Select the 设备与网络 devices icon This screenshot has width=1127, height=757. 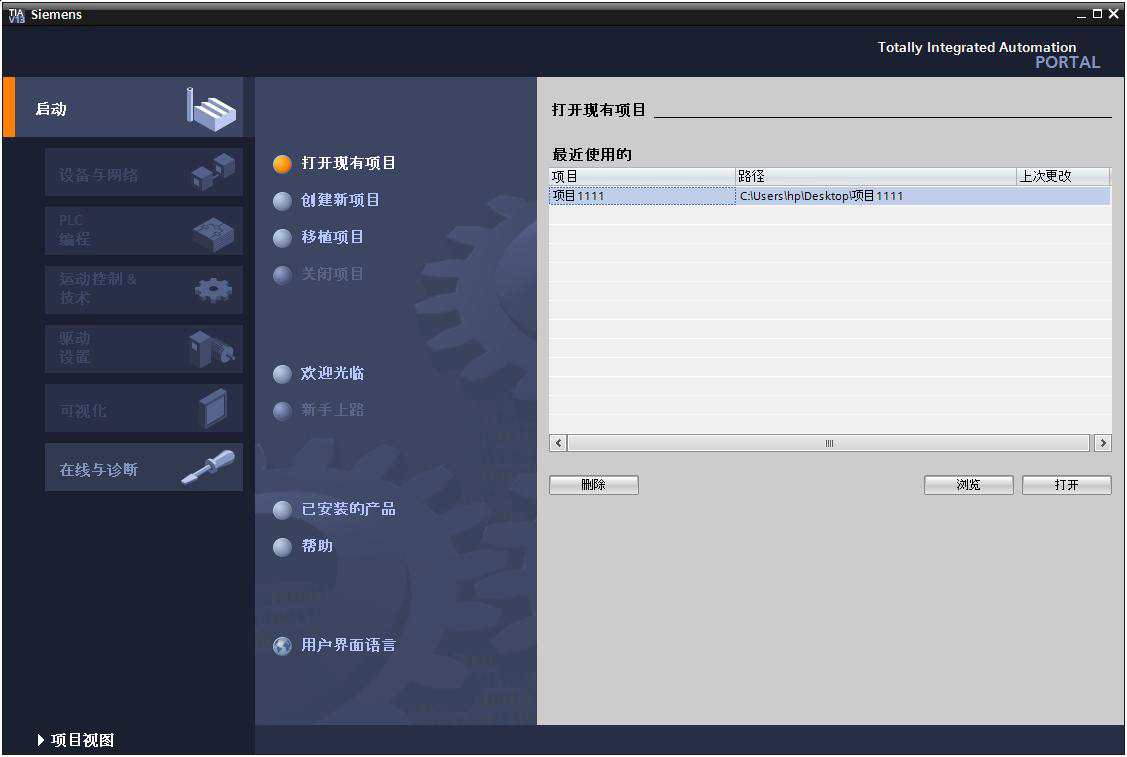click(x=213, y=172)
